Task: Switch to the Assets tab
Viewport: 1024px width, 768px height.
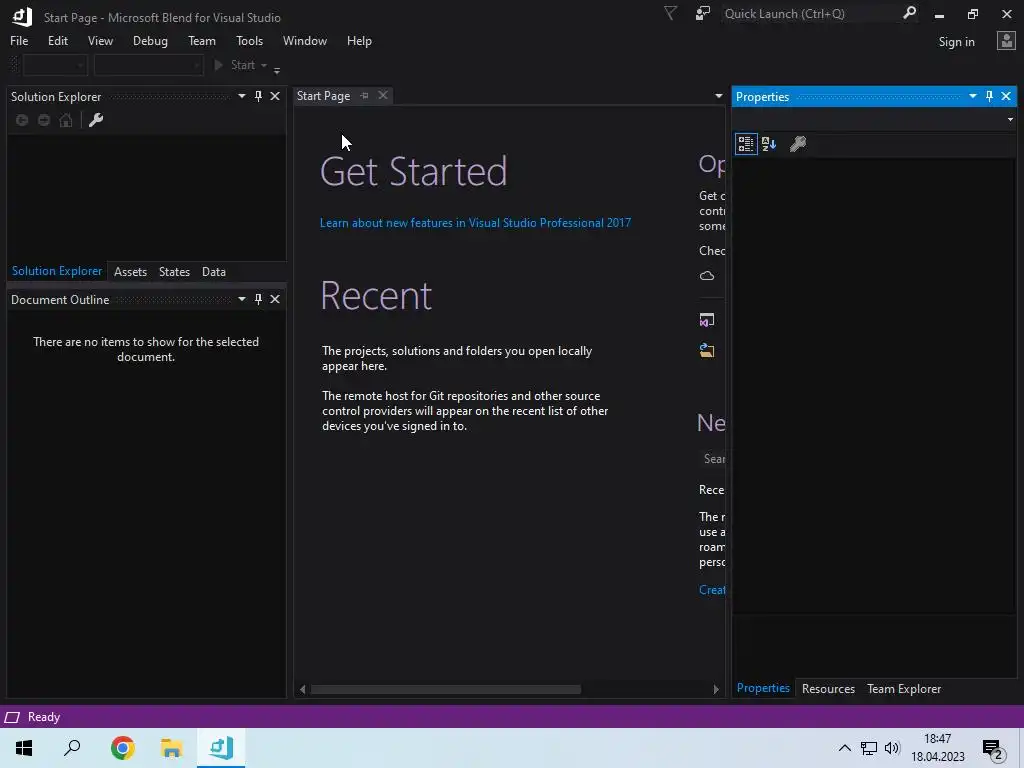Action: [x=130, y=272]
